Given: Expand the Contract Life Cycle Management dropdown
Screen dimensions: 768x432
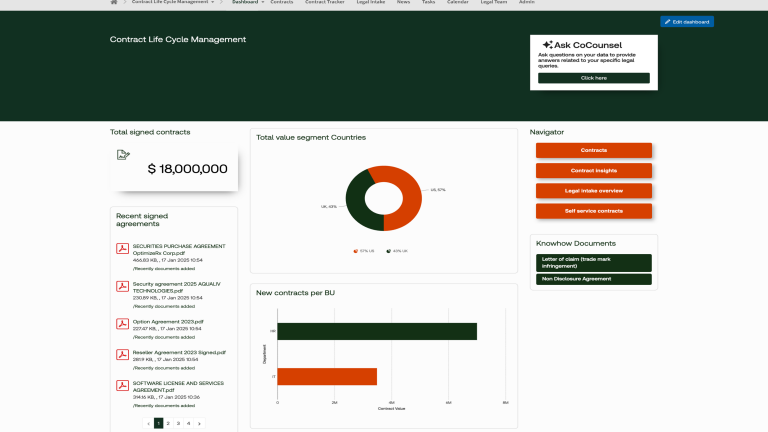Looking at the screenshot, I should pyautogui.click(x=211, y=3).
